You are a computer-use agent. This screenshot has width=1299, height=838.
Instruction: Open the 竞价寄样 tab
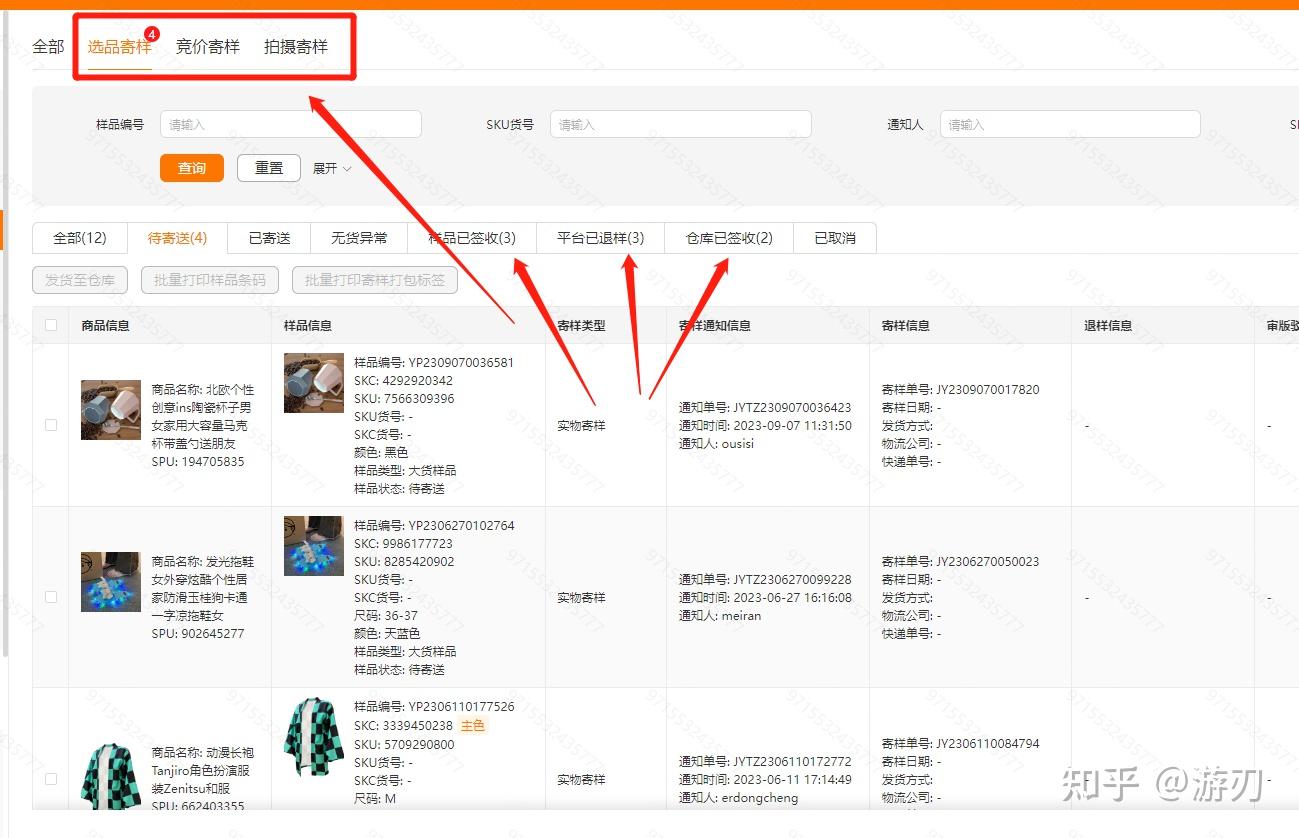tap(208, 46)
